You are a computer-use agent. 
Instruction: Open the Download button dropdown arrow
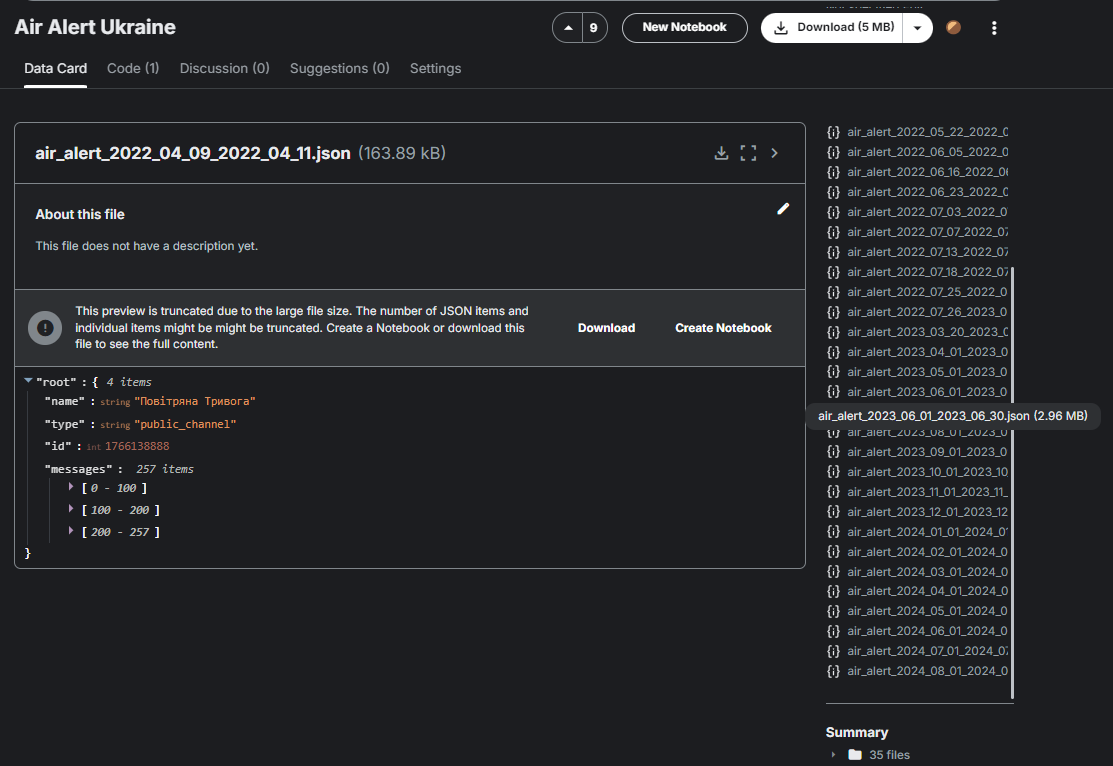(x=917, y=28)
